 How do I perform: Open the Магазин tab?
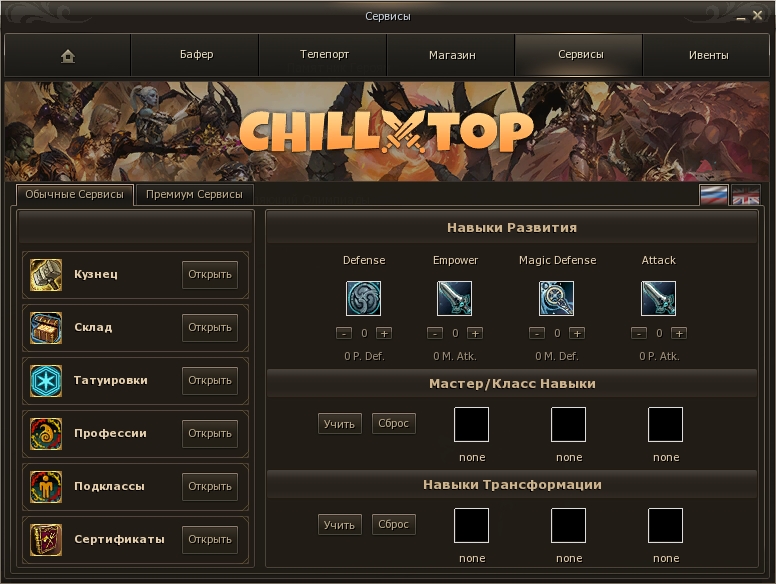[x=451, y=55]
